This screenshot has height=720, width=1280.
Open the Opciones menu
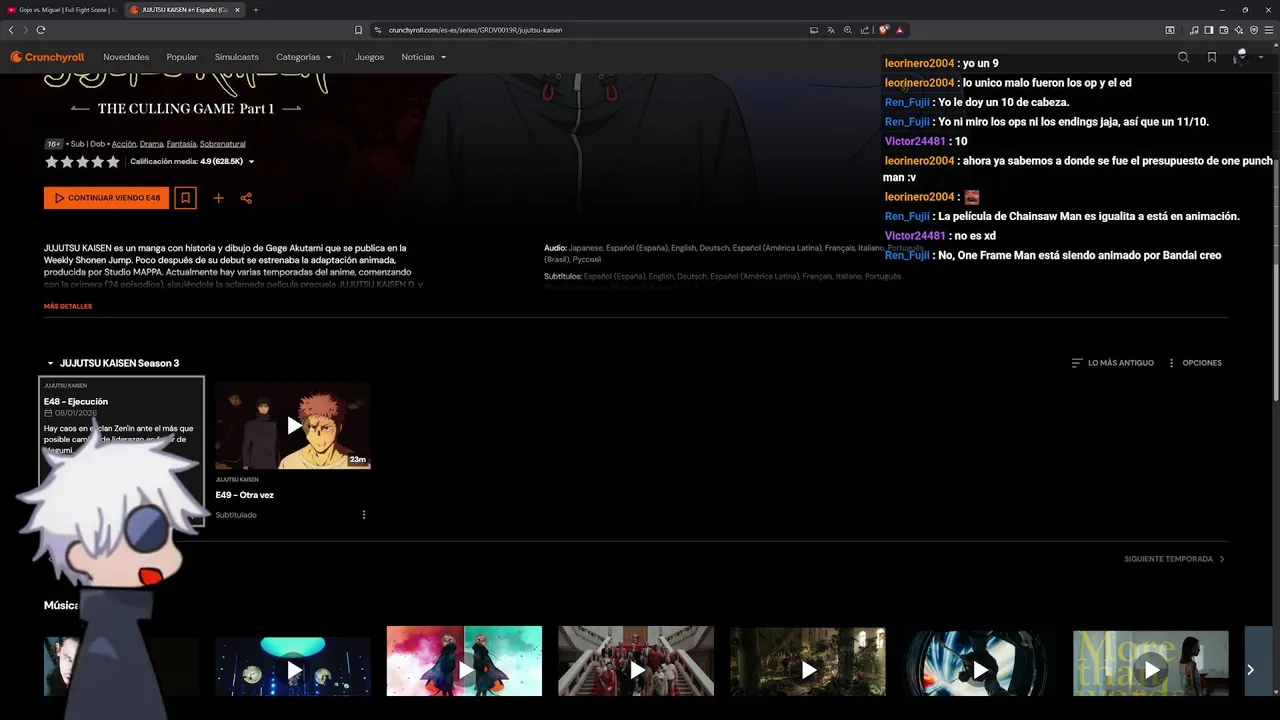[x=1195, y=363]
